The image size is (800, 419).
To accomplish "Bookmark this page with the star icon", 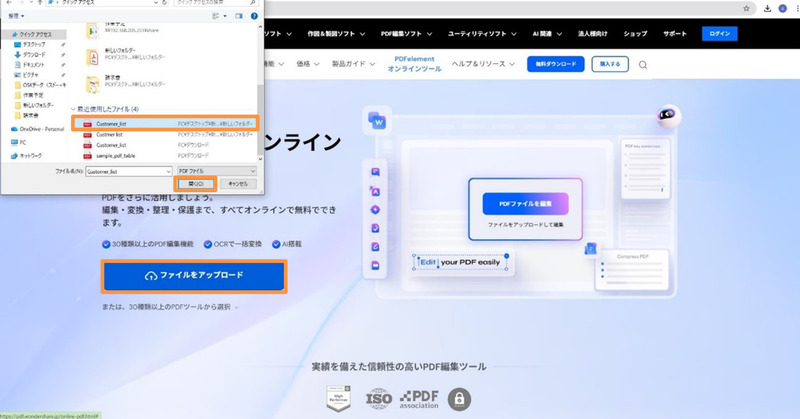I will [746, 8].
